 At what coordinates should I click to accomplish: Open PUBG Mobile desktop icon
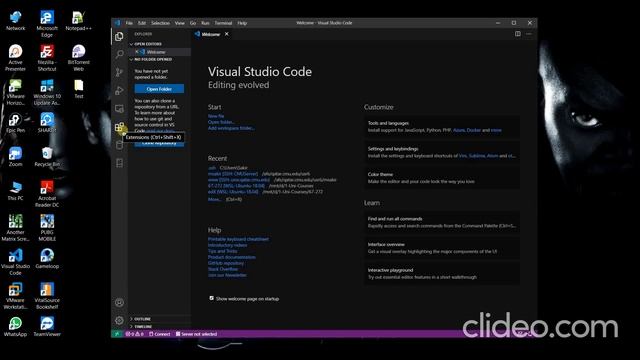[47, 228]
